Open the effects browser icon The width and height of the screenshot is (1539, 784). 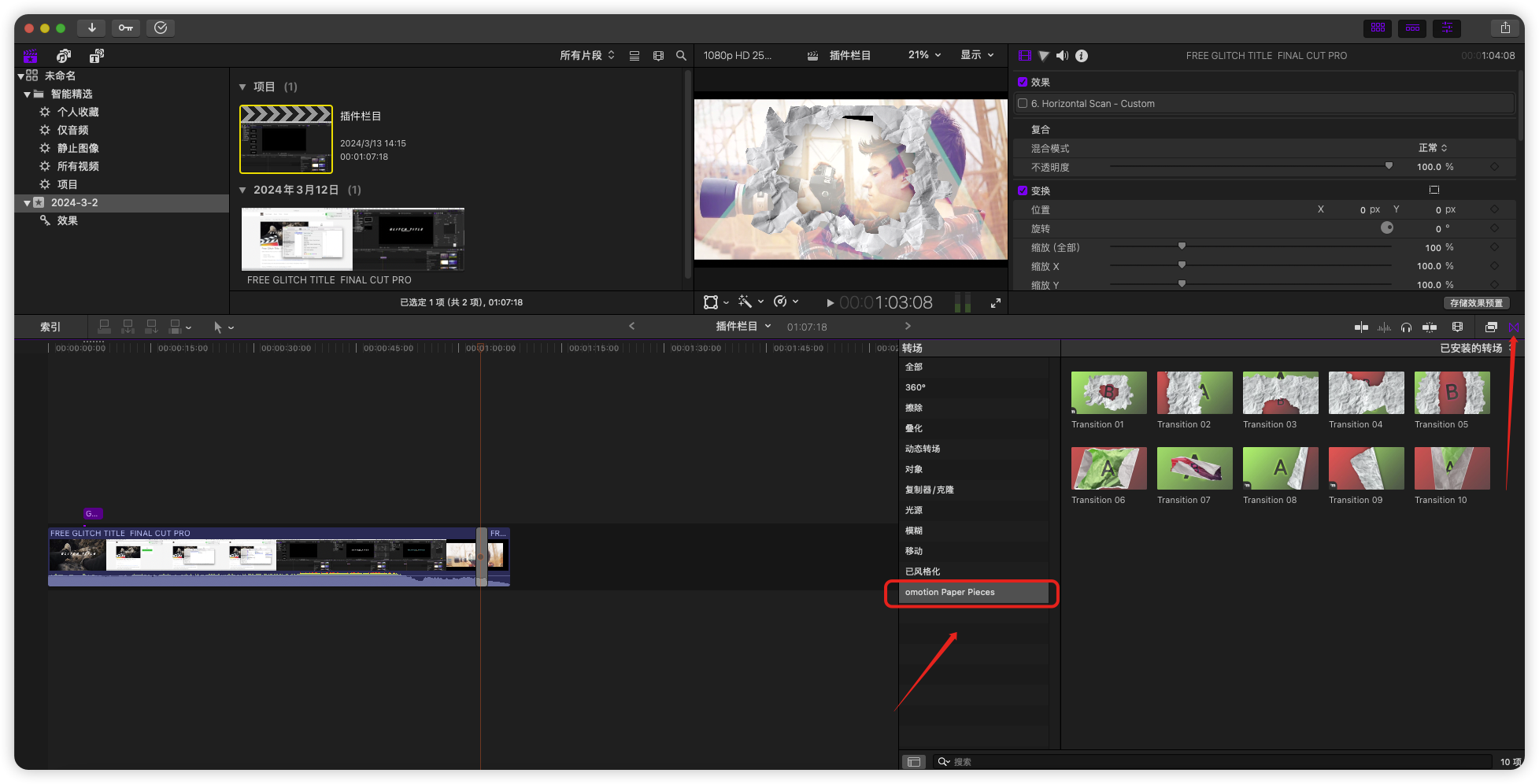(1490, 327)
